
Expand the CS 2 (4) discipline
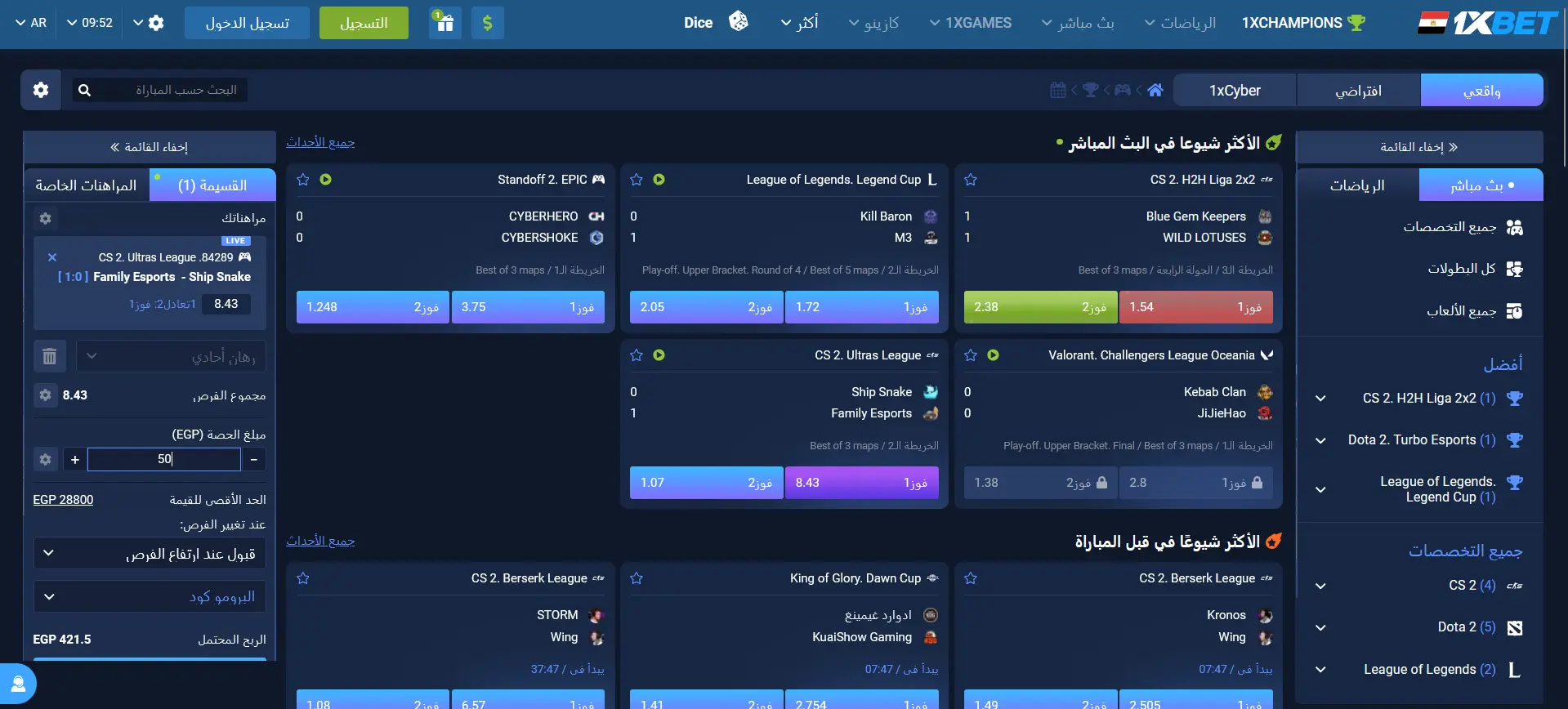tap(1320, 586)
